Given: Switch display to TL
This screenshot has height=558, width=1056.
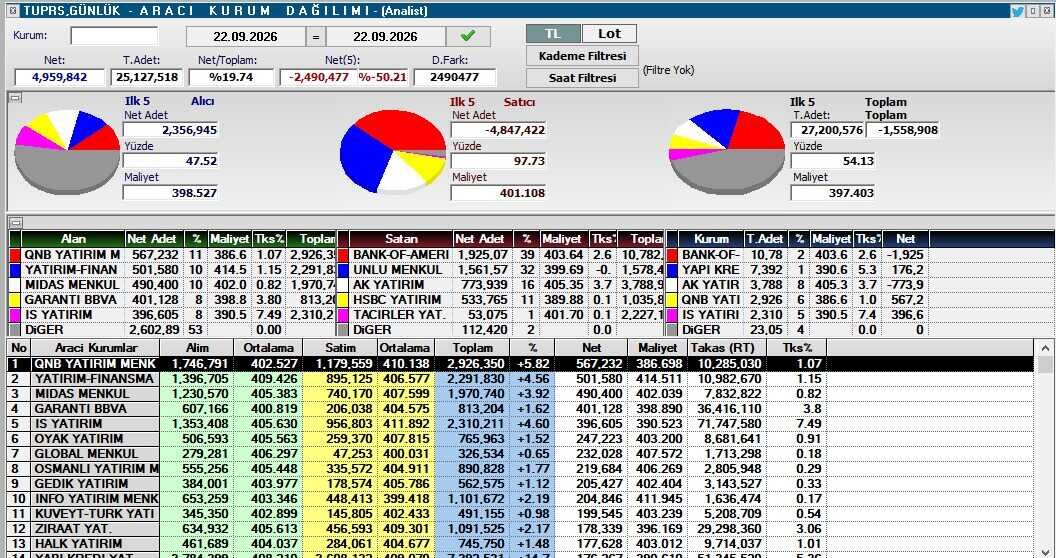Looking at the screenshot, I should [552, 34].
